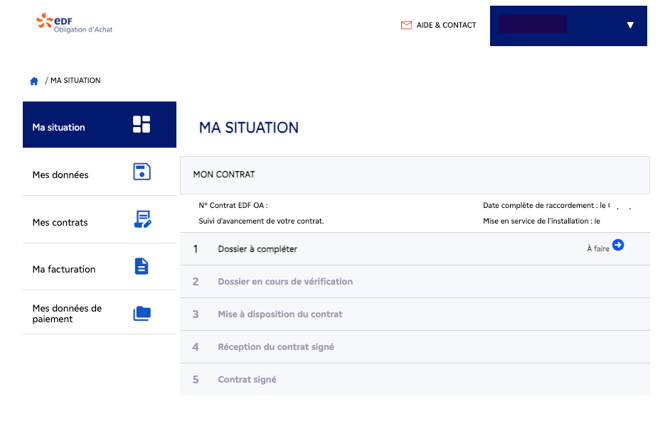Image resolution: width=670 pixels, height=428 pixels.
Task: Open the Aide & Contact link
Action: click(x=446, y=25)
